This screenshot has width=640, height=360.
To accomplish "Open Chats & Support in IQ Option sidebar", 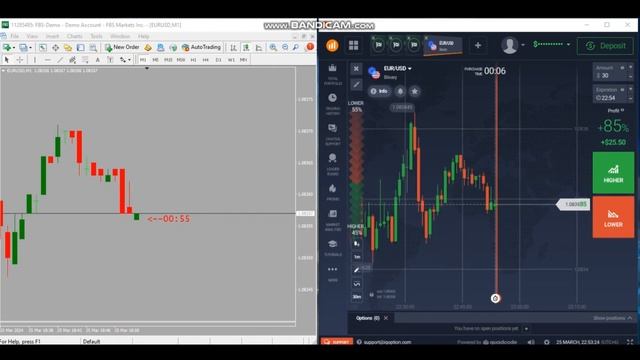I will tap(333, 135).
